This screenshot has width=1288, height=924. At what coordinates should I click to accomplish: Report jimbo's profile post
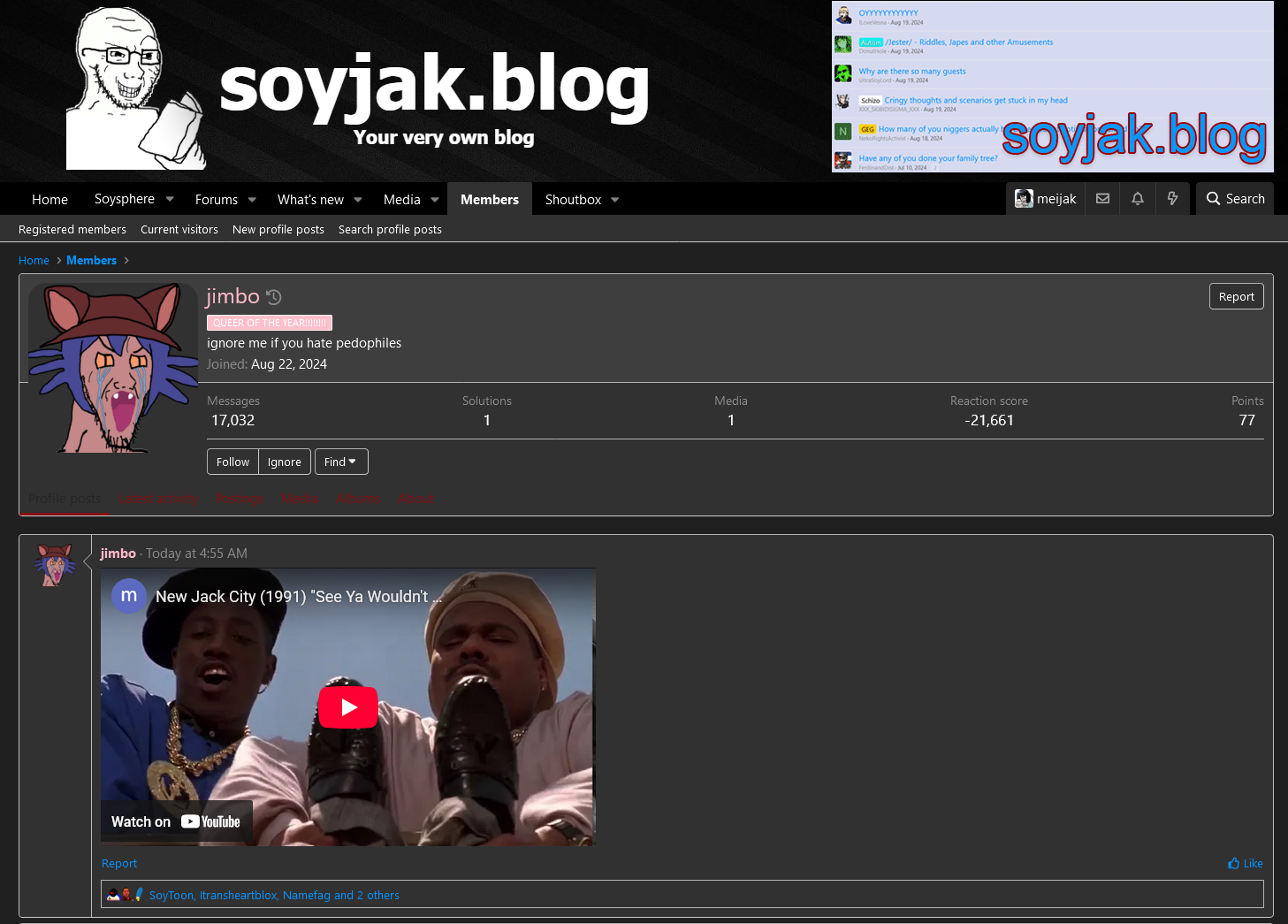coord(119,864)
